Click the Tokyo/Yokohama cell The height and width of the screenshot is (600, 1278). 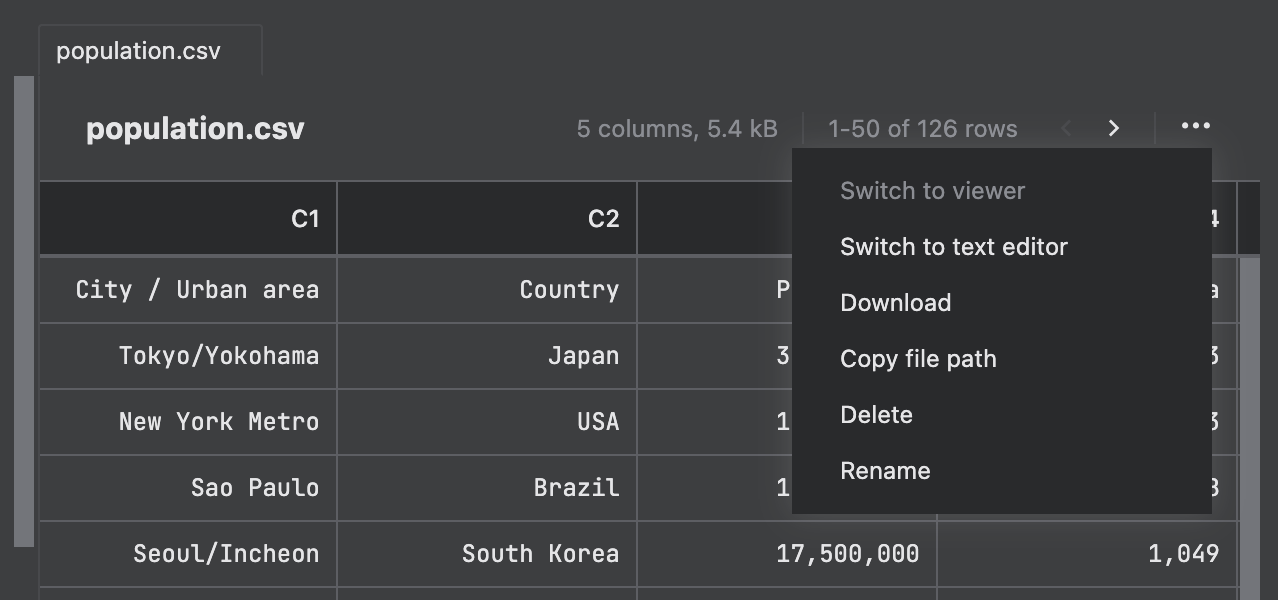point(187,356)
